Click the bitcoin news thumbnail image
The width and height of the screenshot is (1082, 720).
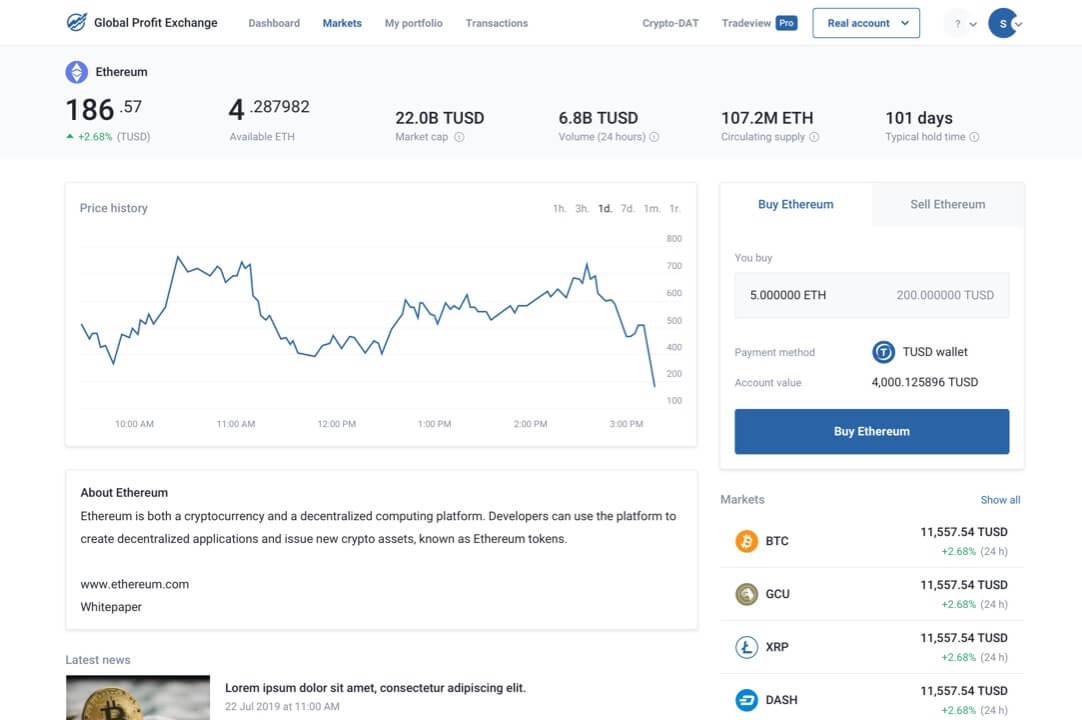[138, 697]
